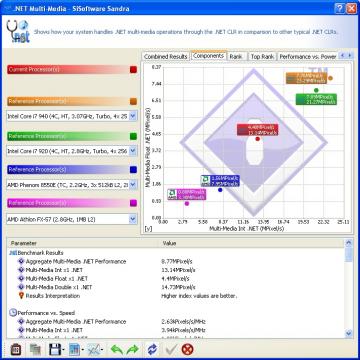Open the AMD Phenom 8550E processor dropdown
360x360 pixels.
[x=133, y=184]
